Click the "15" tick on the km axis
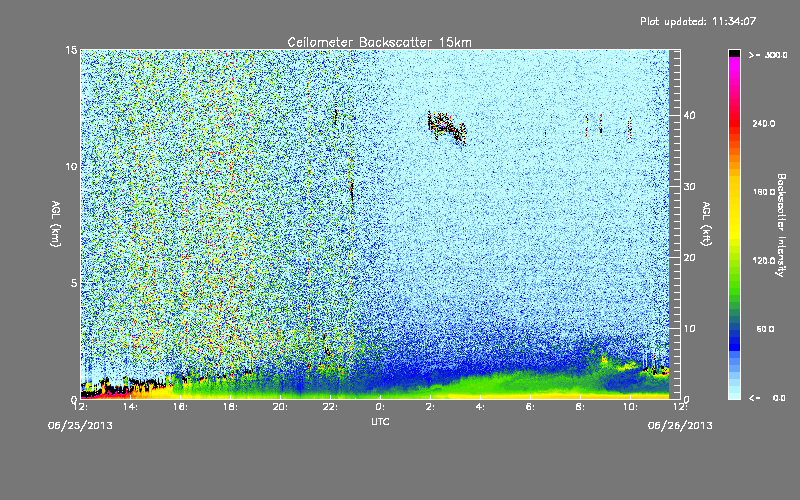This screenshot has width=800, height=500. [x=71, y=50]
